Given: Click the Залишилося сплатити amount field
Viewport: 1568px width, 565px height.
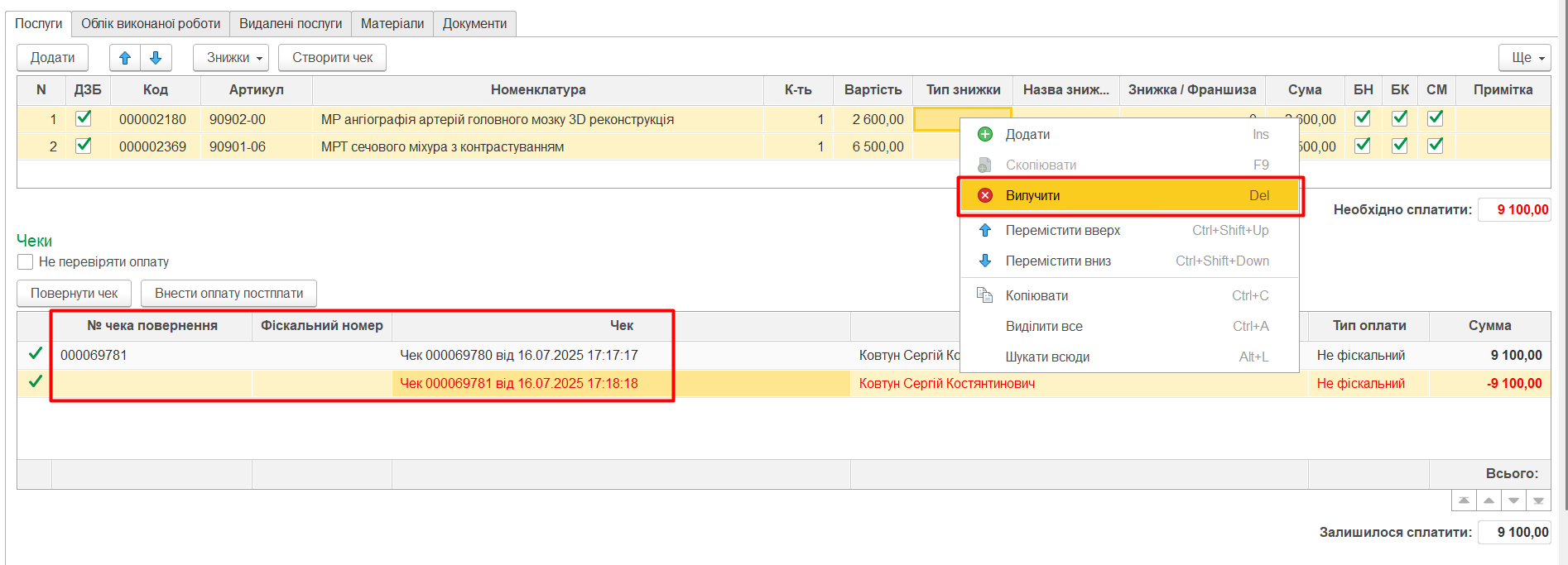Looking at the screenshot, I should [x=1514, y=533].
